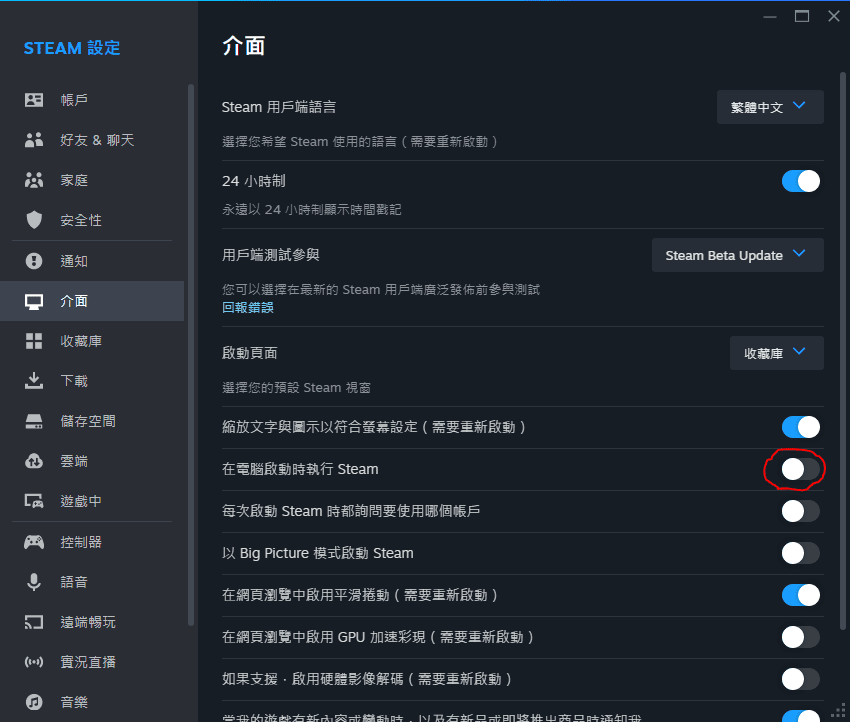Enable 以 Big Picture 模式啟動 Steam

coord(800,553)
